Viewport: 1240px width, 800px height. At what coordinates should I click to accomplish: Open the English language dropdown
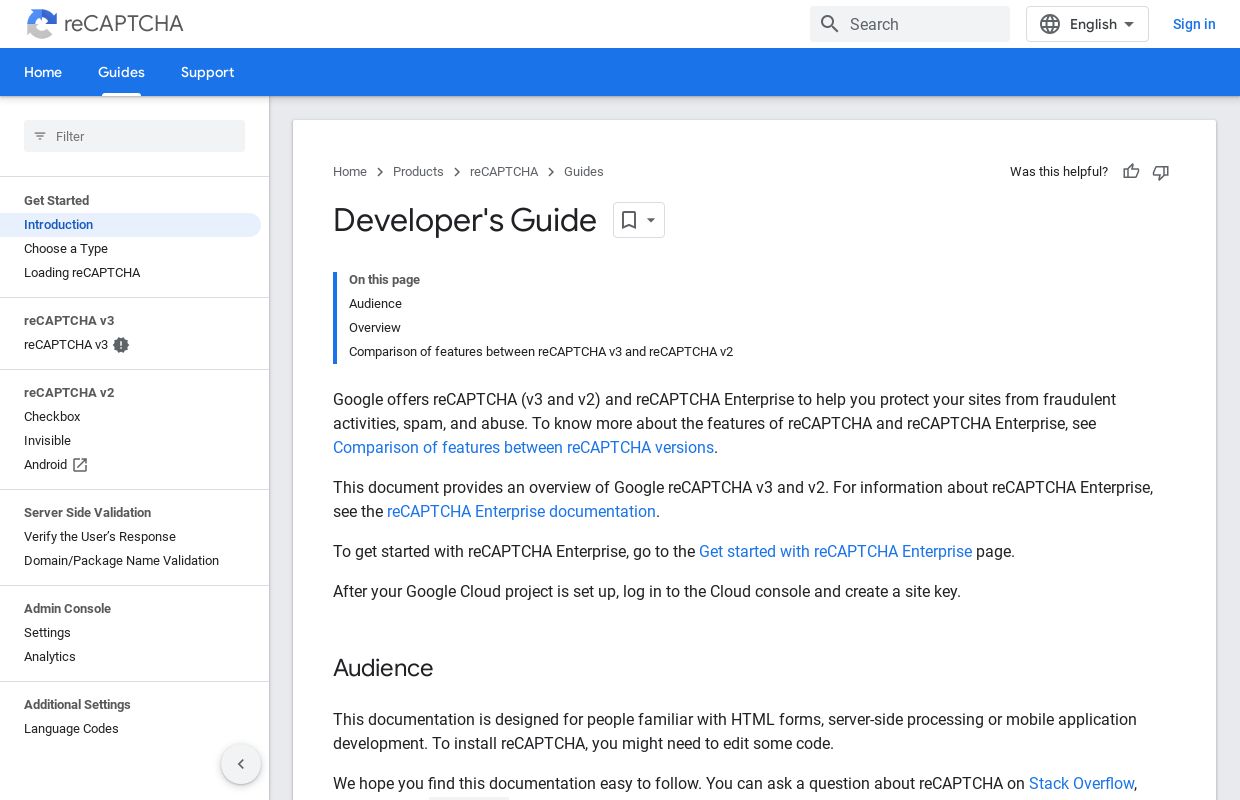coord(1087,24)
